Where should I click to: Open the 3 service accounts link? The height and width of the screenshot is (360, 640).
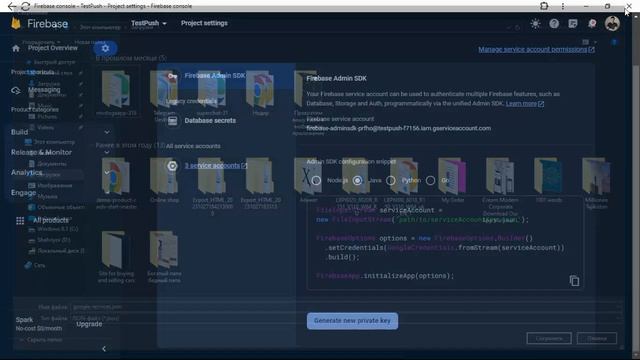pos(216,166)
